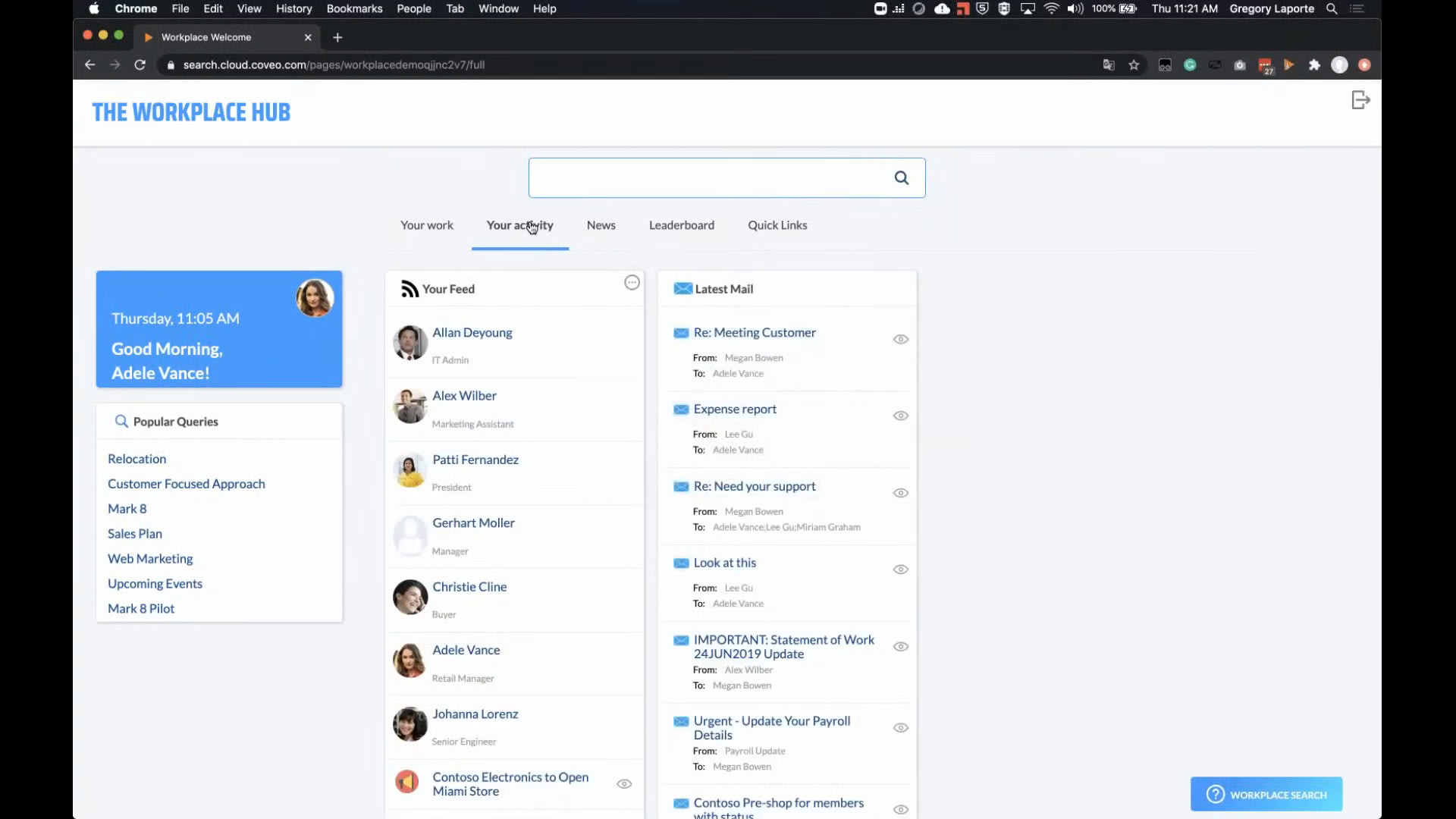Click the search magnifier icon in search box

coord(901,177)
